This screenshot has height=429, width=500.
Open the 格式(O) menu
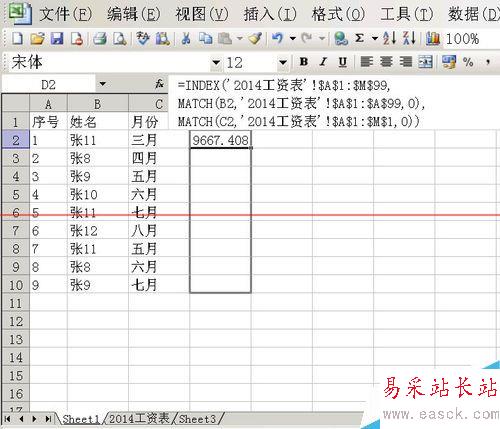pyautogui.click(x=338, y=15)
